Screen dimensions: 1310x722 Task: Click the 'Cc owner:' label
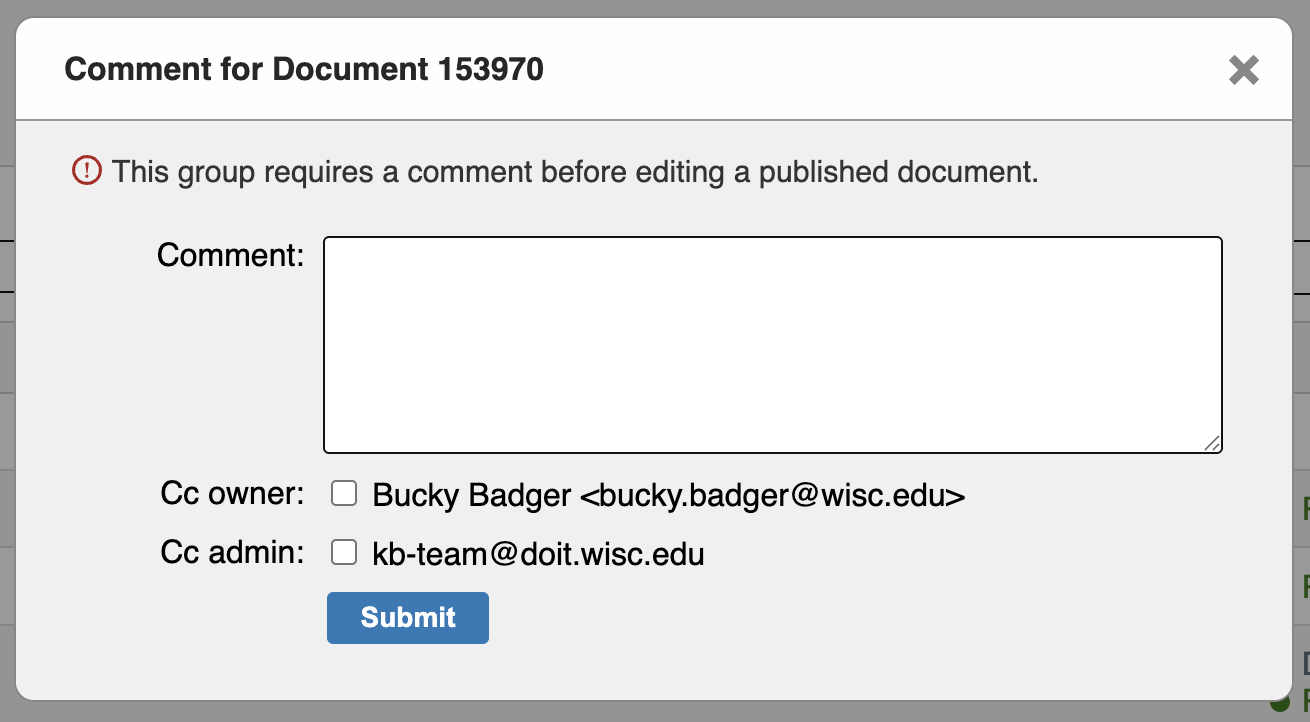(232, 493)
